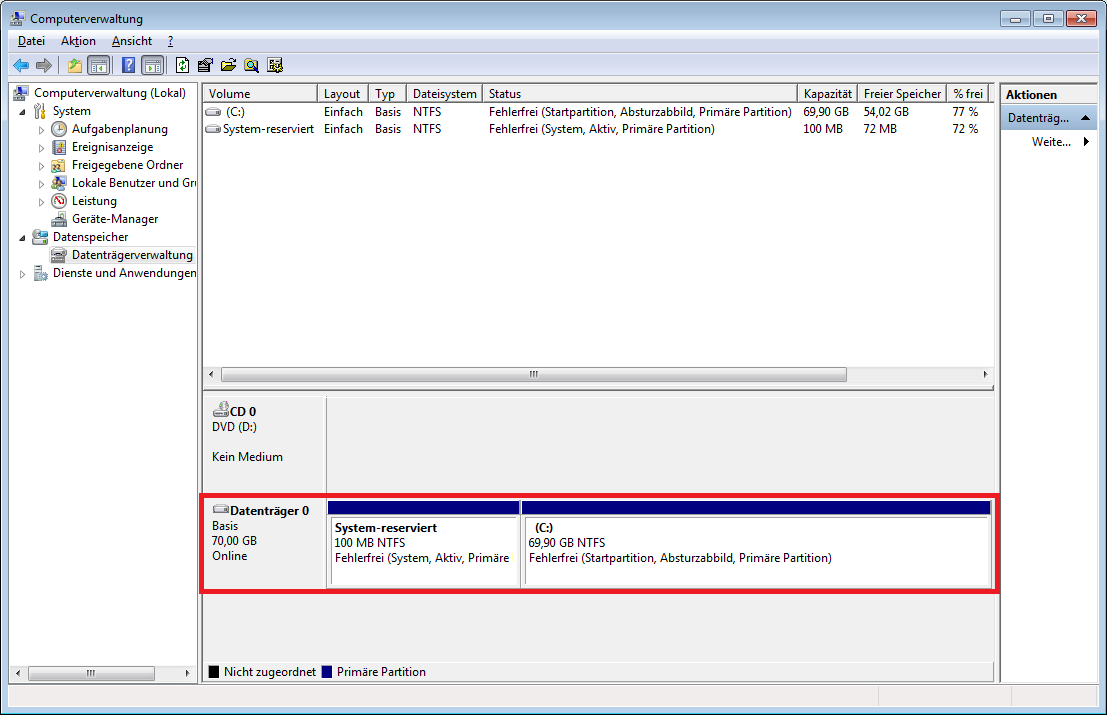Screen dimensions: 1107x715
Task: Select the (C:) 69,90 GB partition block
Action: (x=756, y=550)
